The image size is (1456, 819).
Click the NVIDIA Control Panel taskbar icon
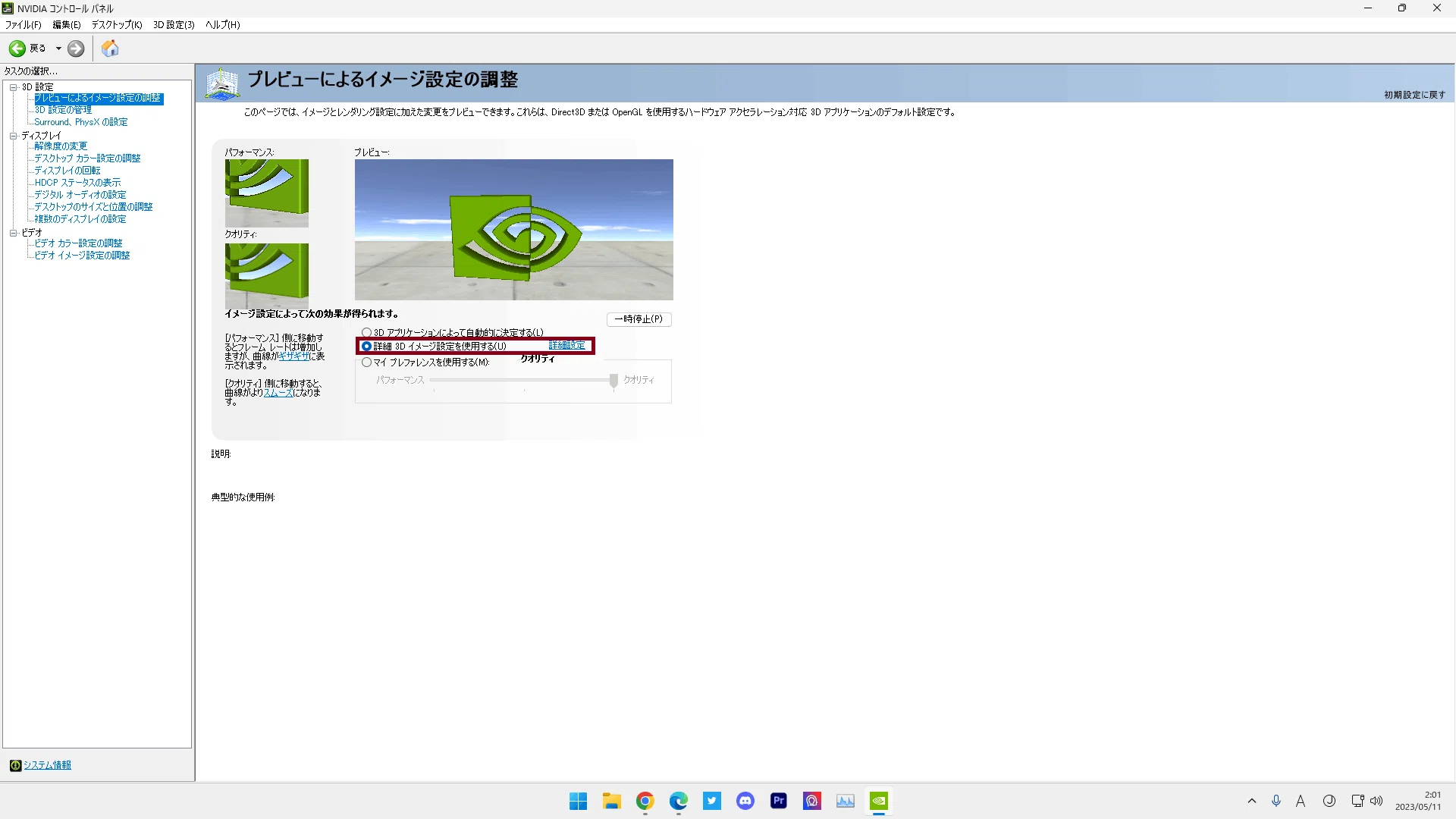pos(878,801)
